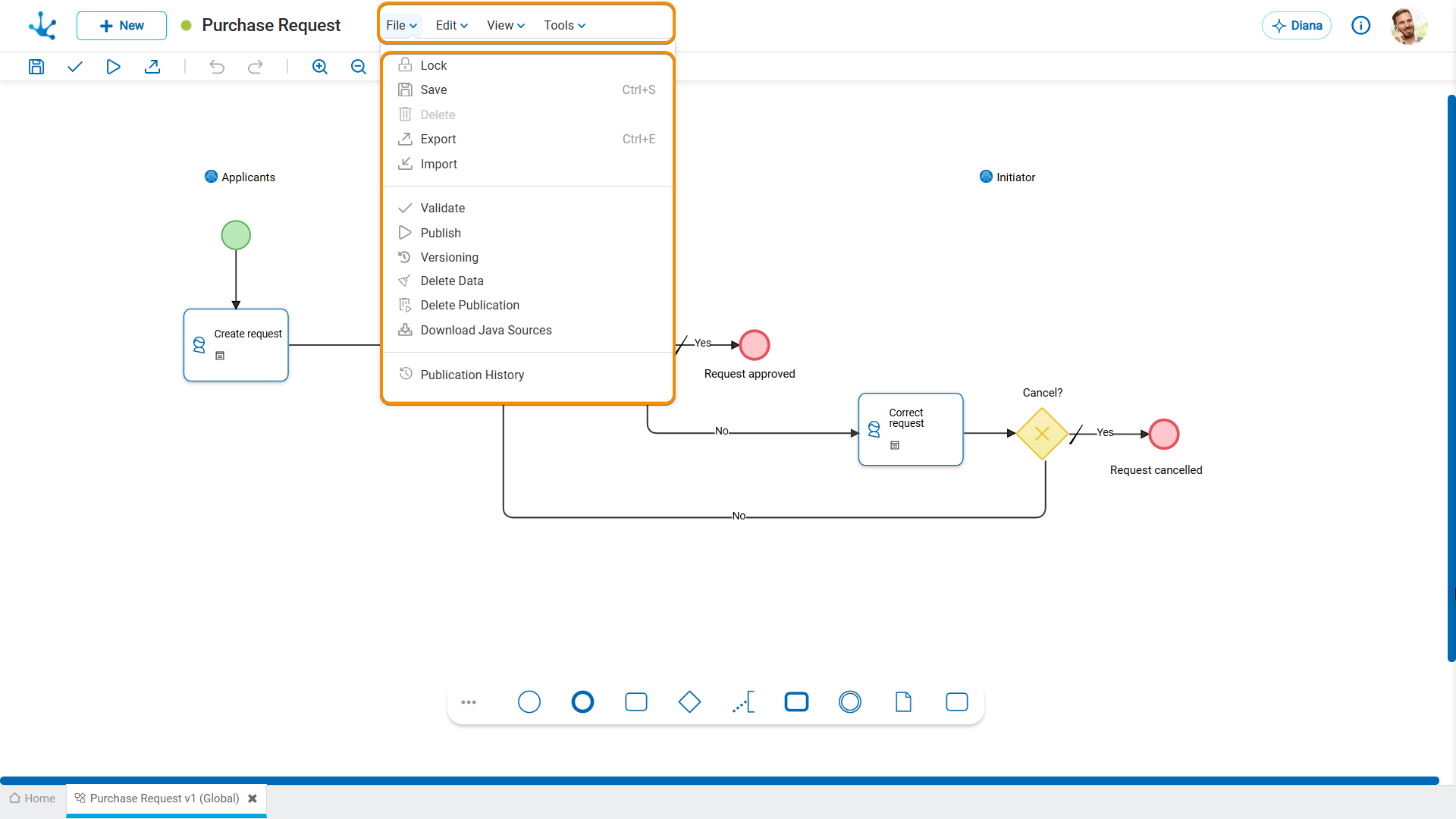Expand the Edit menu
The height and width of the screenshot is (819, 1456).
451,26
